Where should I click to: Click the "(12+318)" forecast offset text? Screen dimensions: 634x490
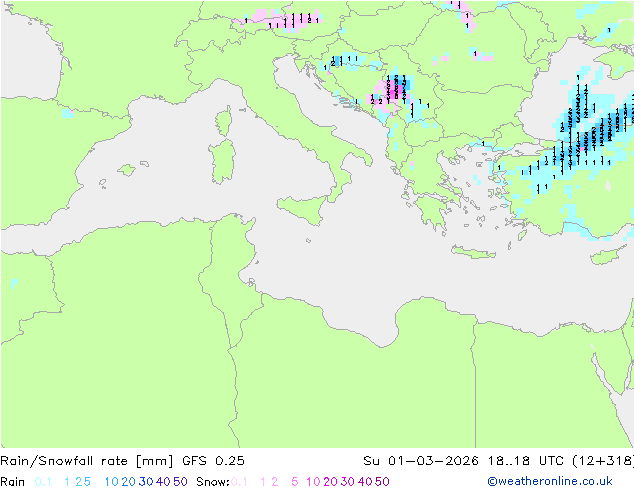pyautogui.click(x=603, y=461)
